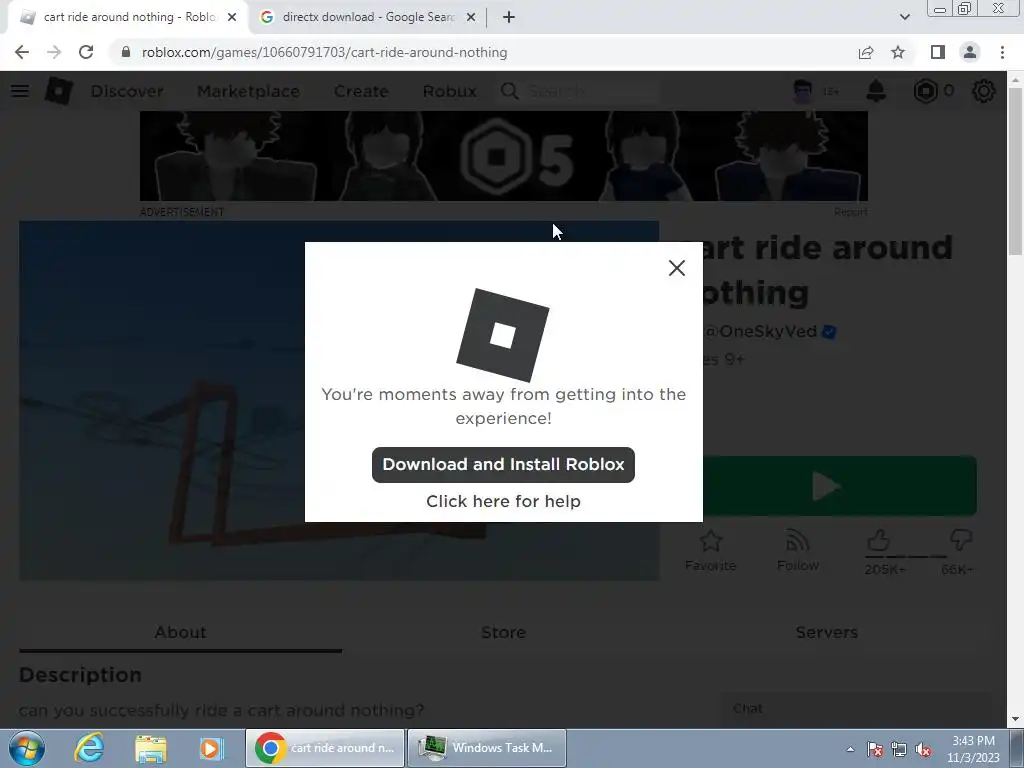
Task: Expand the tab search dropdown arrow
Action: (904, 18)
